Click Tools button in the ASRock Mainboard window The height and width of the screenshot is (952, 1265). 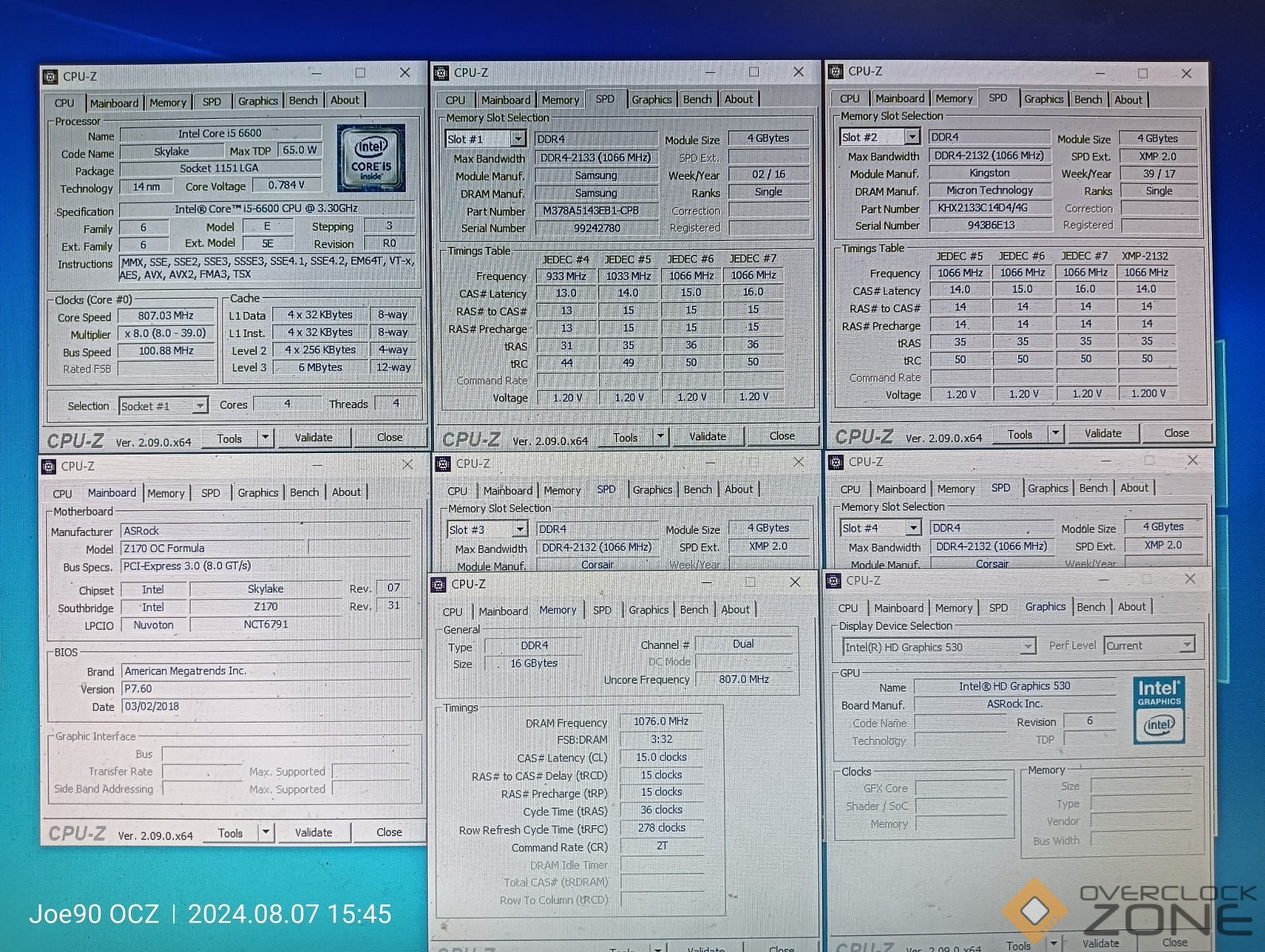(230, 833)
